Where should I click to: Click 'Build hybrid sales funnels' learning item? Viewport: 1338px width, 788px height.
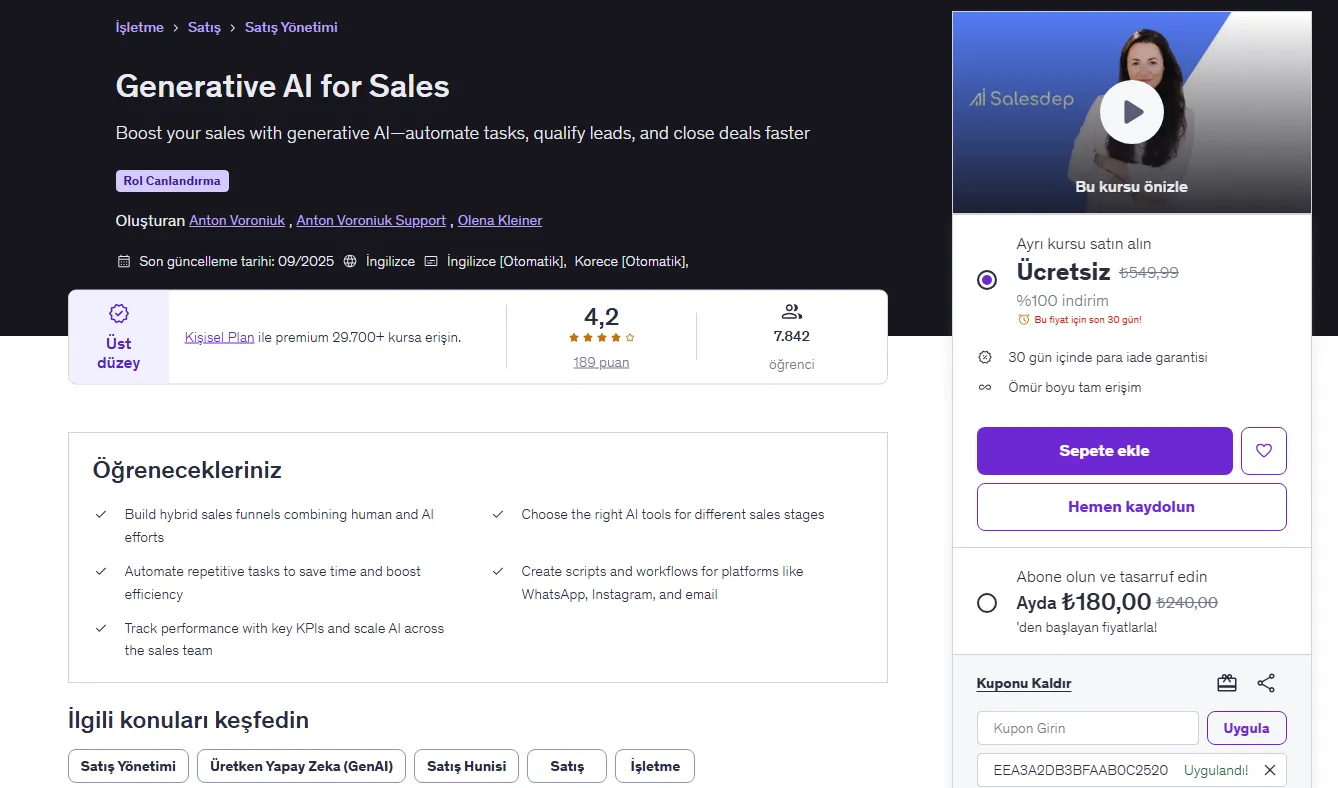coord(279,526)
